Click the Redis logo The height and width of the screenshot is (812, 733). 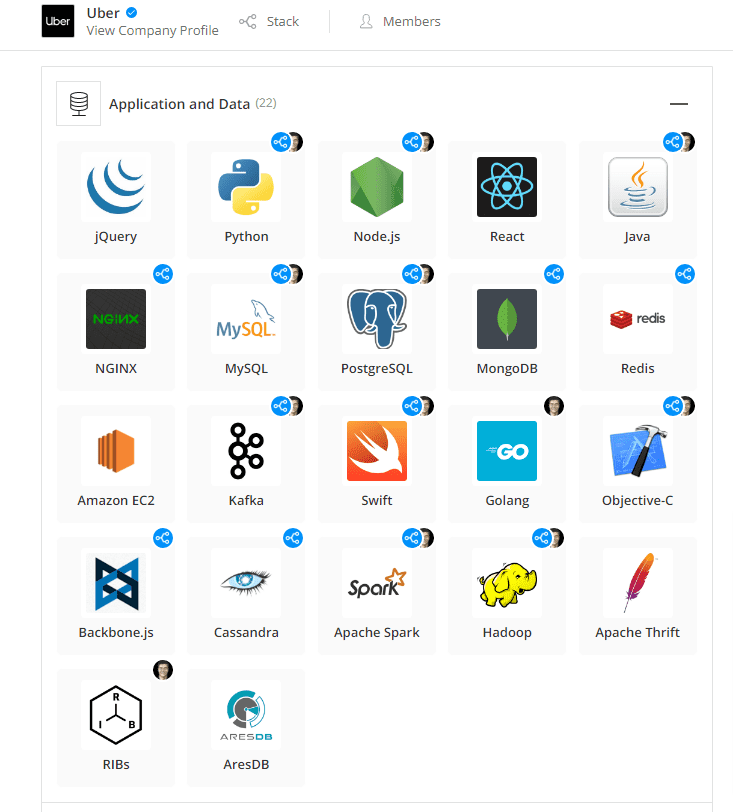pyautogui.click(x=638, y=319)
